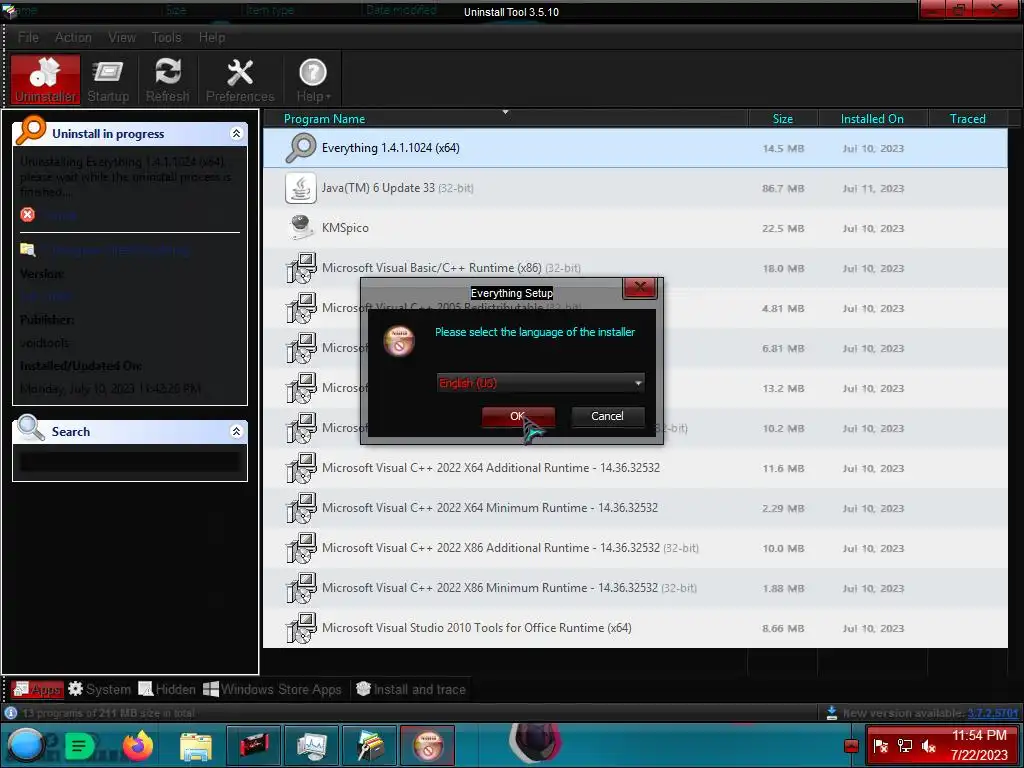Click the Jul 11, 2023 install date
Viewport: 1024px width, 768px height.
pos(872,188)
